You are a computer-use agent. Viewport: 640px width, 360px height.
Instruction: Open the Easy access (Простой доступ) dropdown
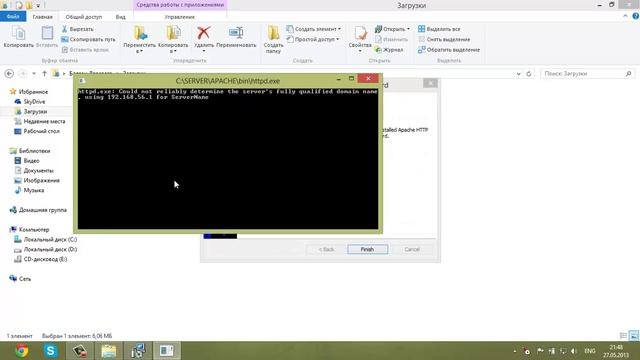313,39
